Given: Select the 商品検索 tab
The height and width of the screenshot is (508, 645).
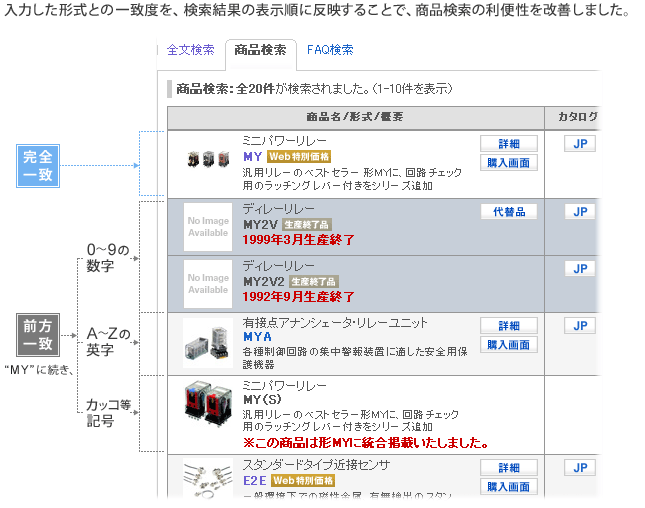Looking at the screenshot, I should [x=260, y=50].
